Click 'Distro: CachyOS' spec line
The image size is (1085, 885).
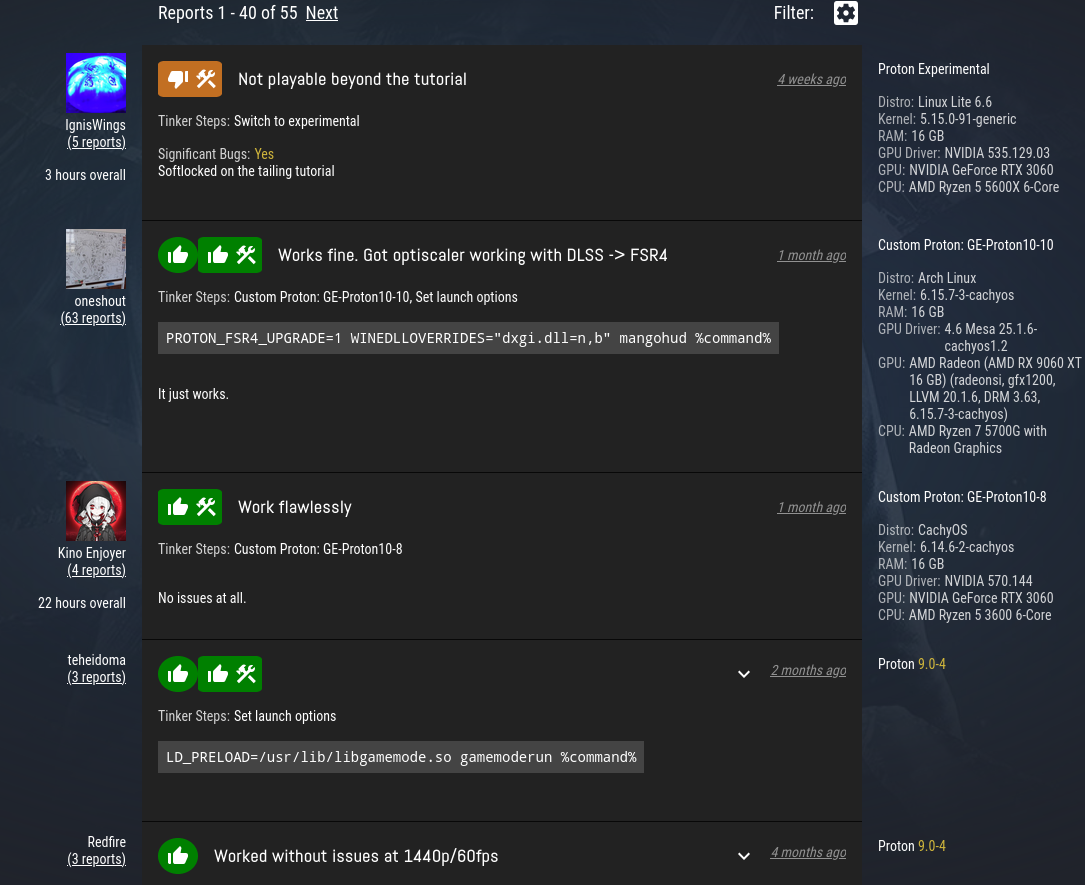coord(922,529)
